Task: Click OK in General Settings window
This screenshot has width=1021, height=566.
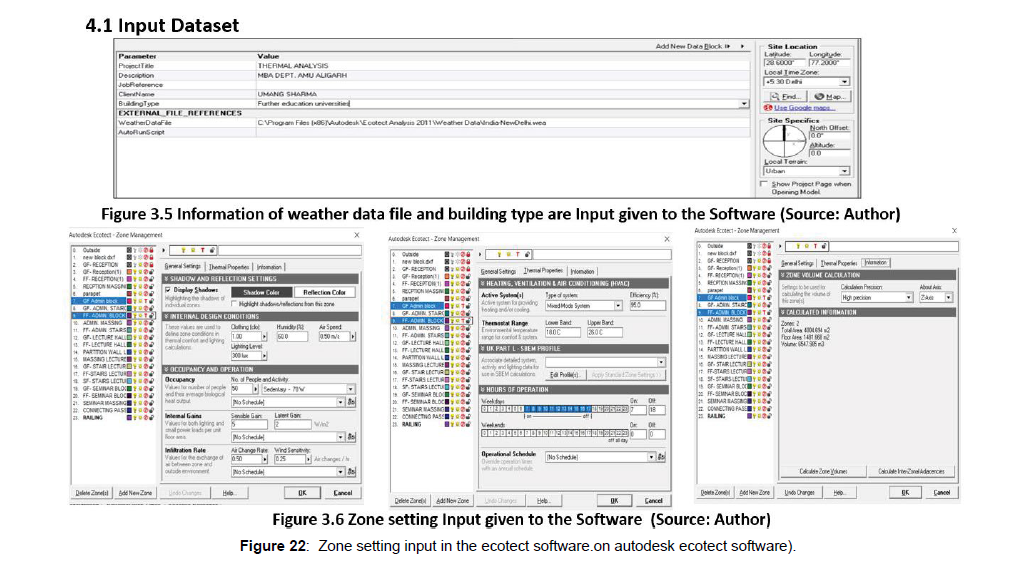Action: [302, 493]
